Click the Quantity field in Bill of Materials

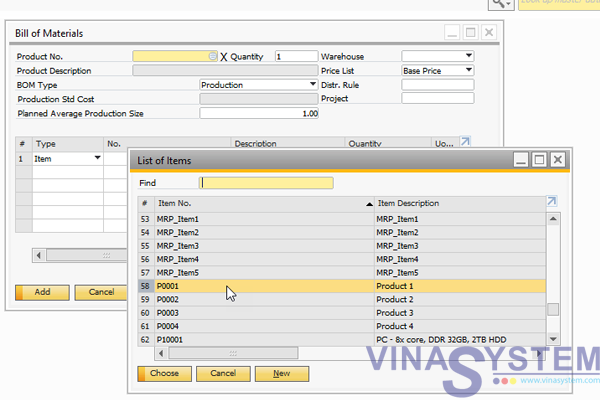296,56
